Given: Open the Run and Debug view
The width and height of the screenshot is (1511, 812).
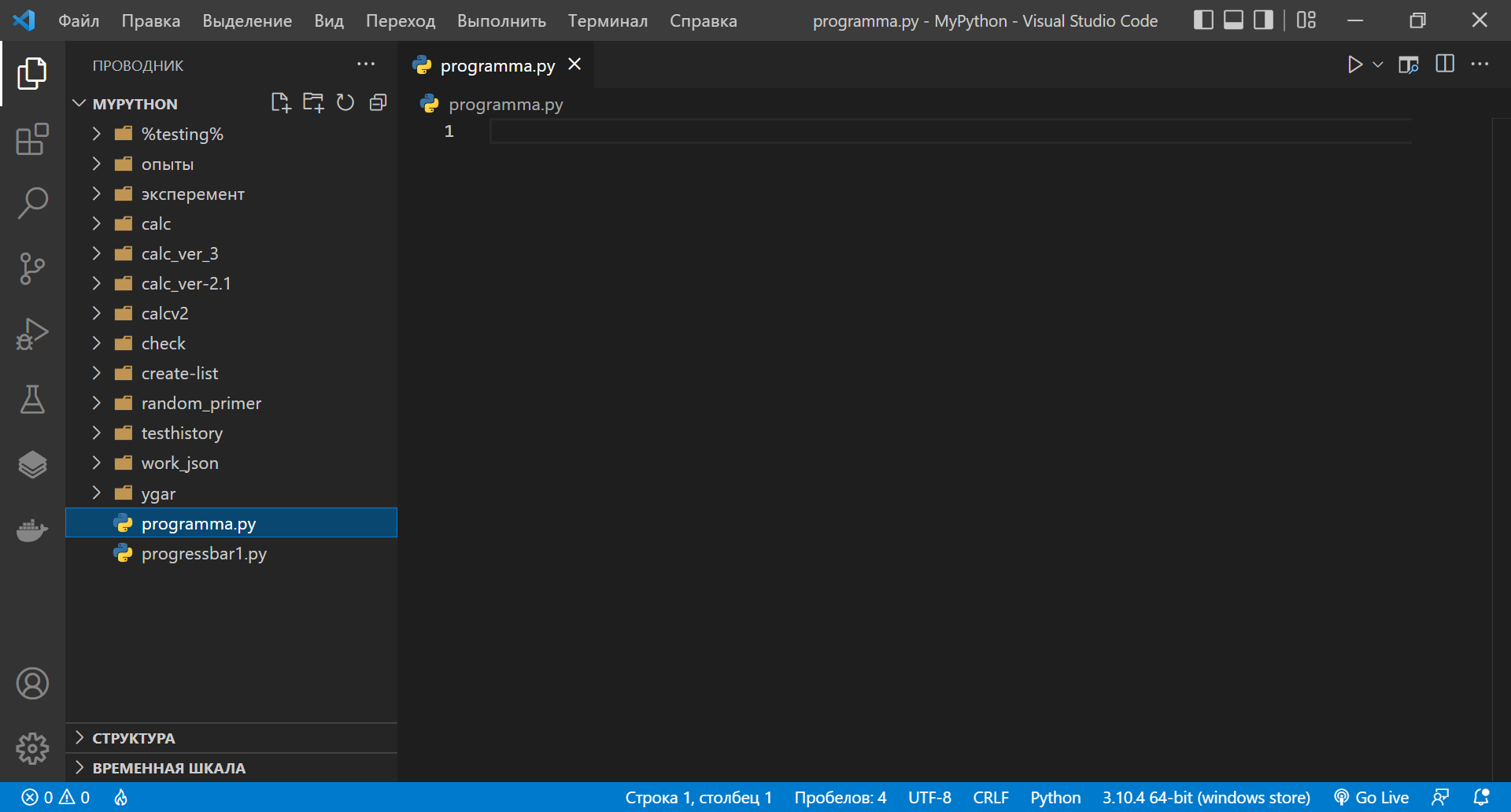Looking at the screenshot, I should [32, 334].
